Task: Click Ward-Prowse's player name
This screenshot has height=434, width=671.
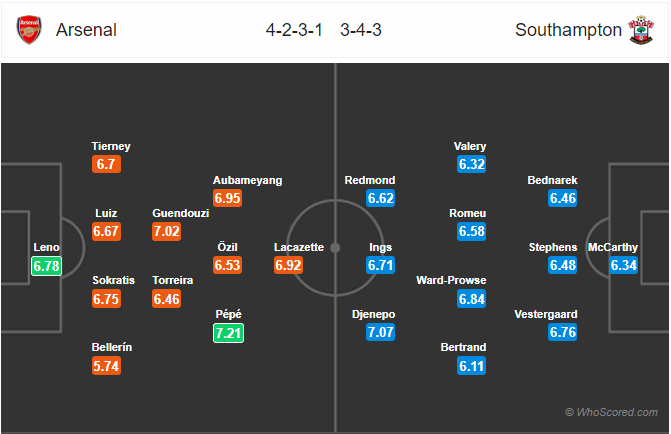Action: pos(451,280)
